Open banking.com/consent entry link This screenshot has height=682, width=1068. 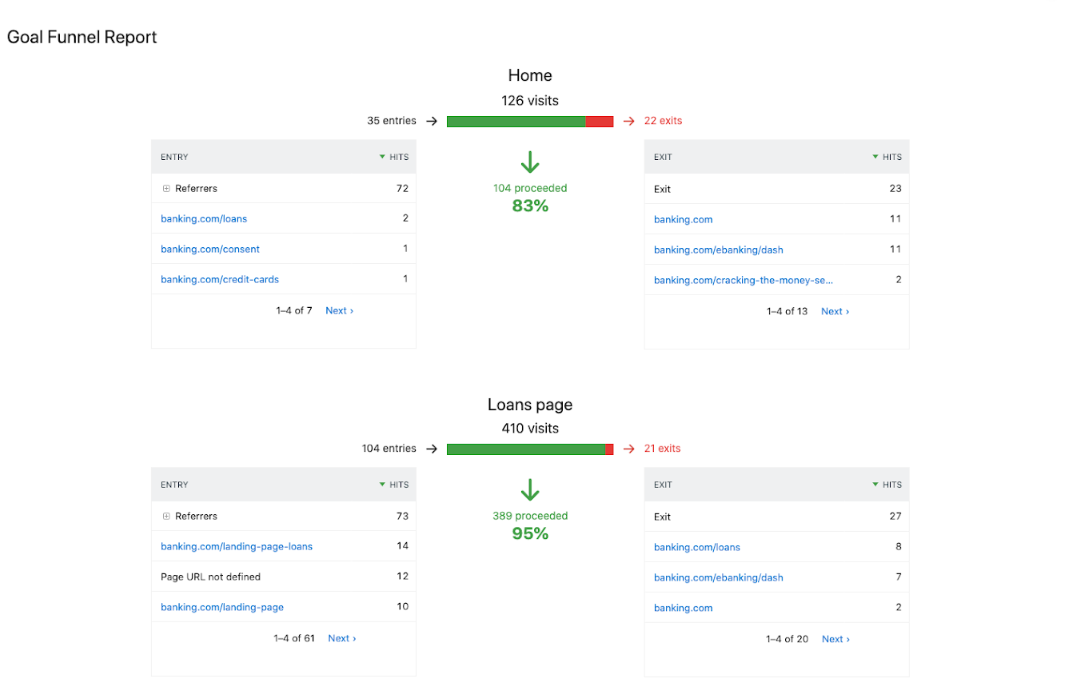pos(210,249)
